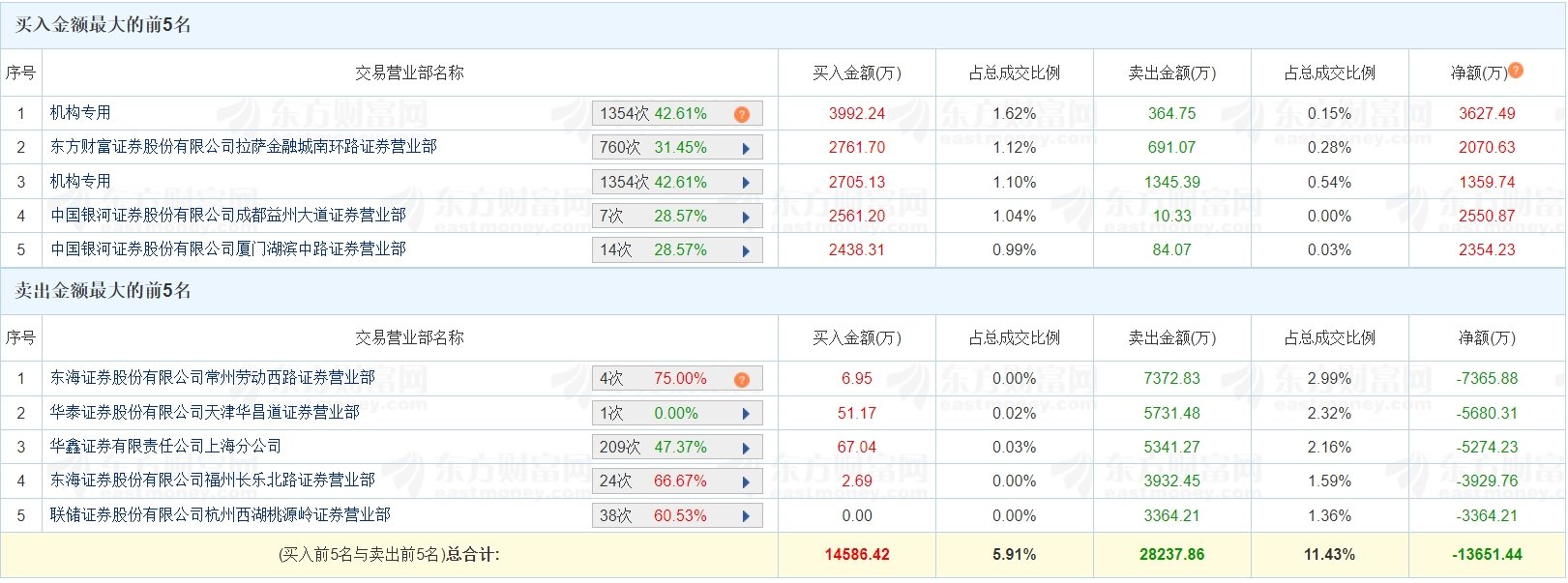This screenshot has width=1568, height=583.
Task: Click the buy amount 67.04
Action: click(x=857, y=447)
